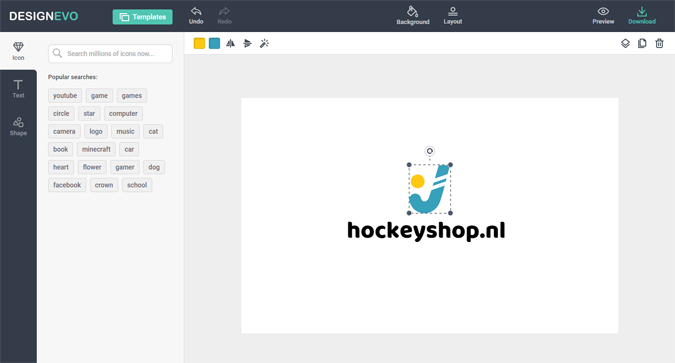This screenshot has height=363, width=675.
Task: Pick the blue color swatch
Action: [x=214, y=43]
